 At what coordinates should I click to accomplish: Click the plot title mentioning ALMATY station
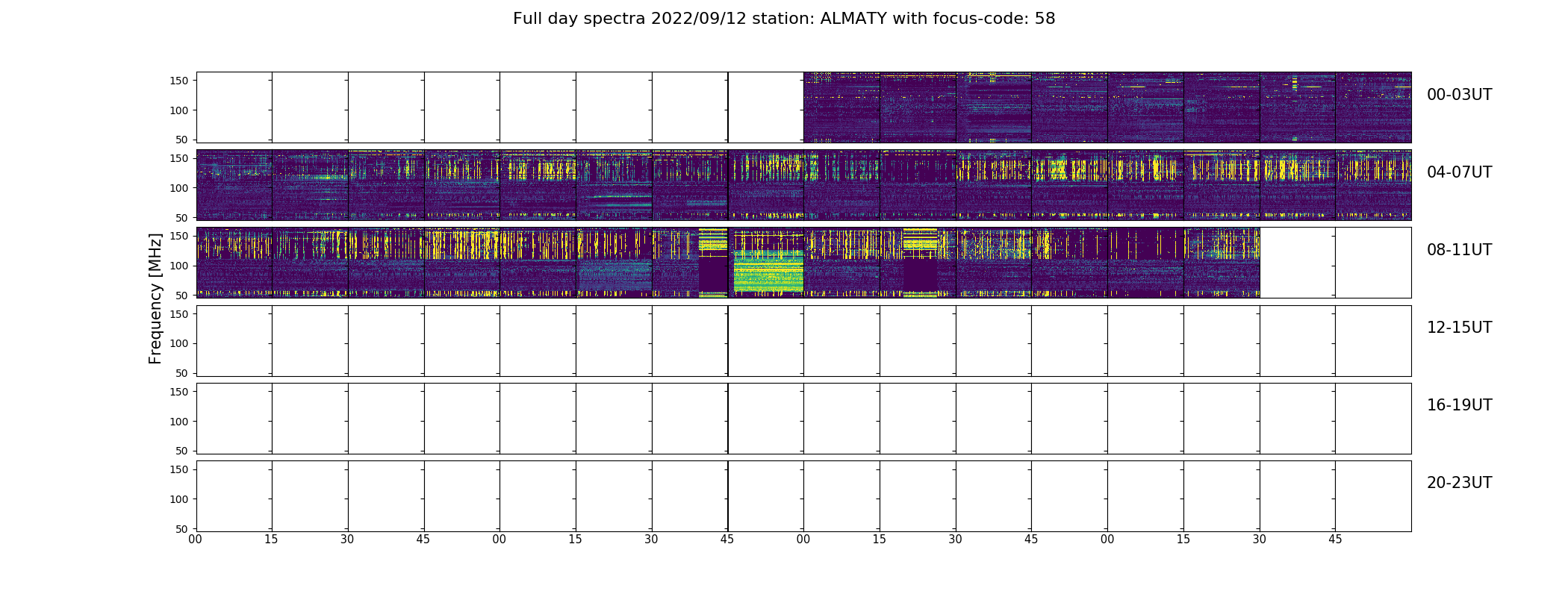(x=784, y=19)
